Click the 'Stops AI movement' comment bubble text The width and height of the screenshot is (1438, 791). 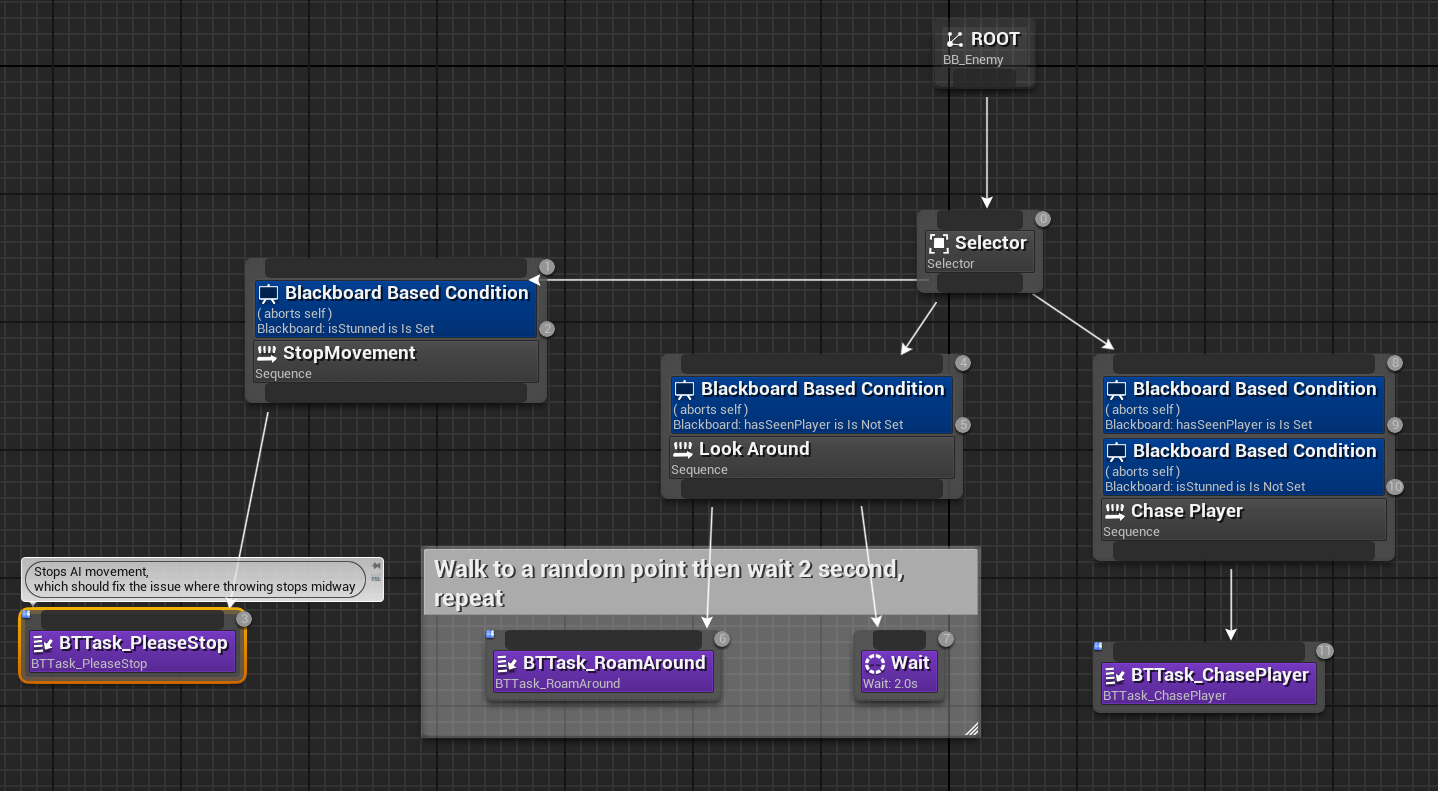point(195,579)
